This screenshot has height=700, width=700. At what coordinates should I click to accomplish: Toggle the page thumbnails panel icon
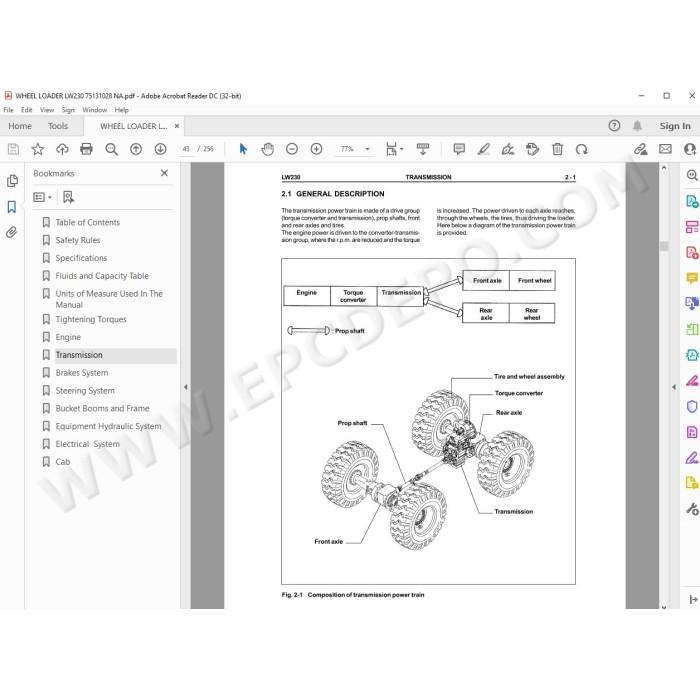tap(12, 181)
